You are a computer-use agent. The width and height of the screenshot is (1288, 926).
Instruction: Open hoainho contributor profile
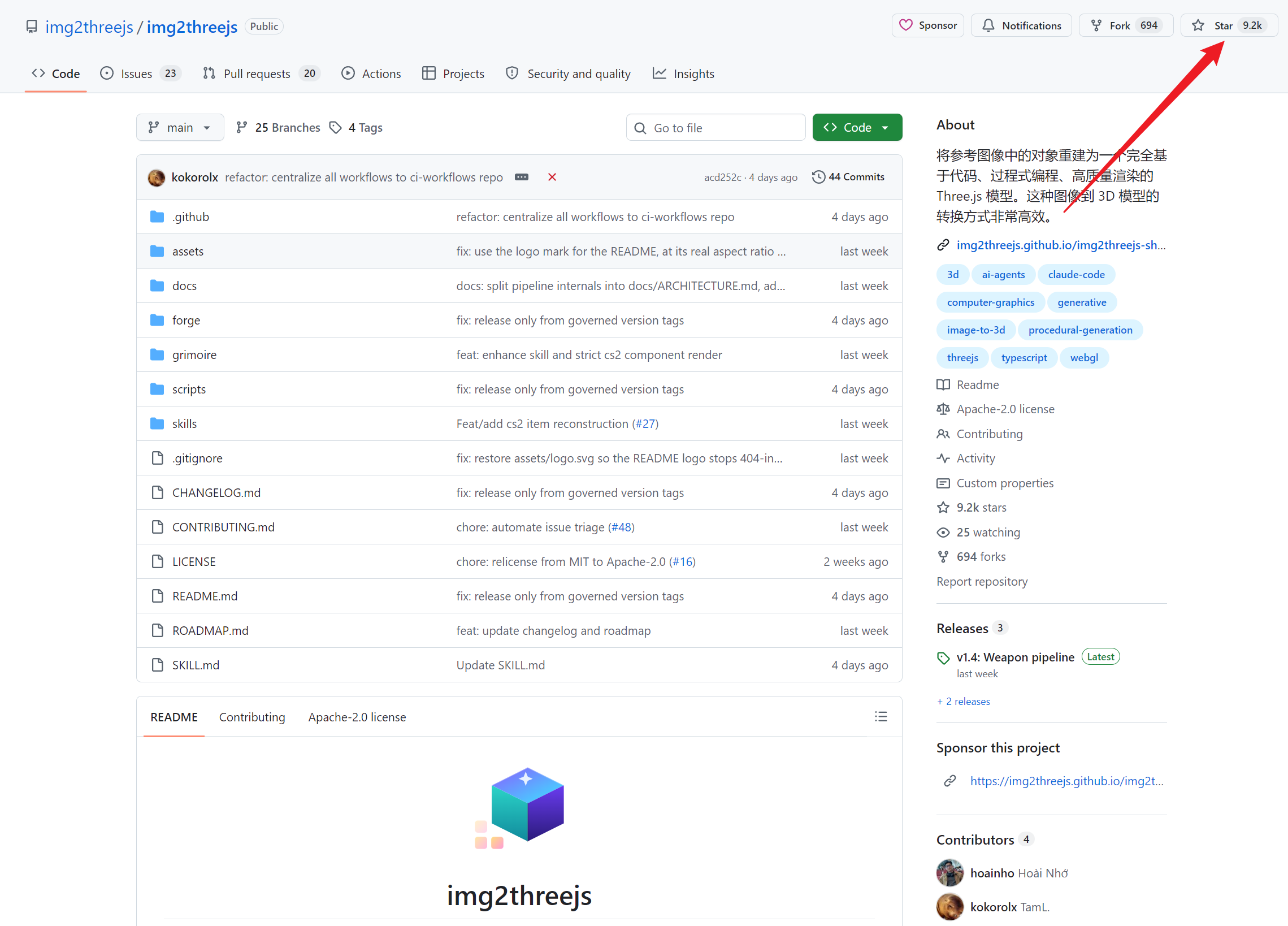coord(992,873)
